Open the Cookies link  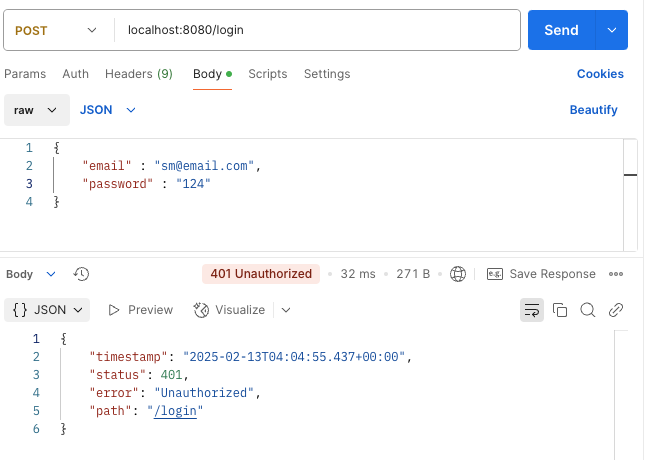600,74
